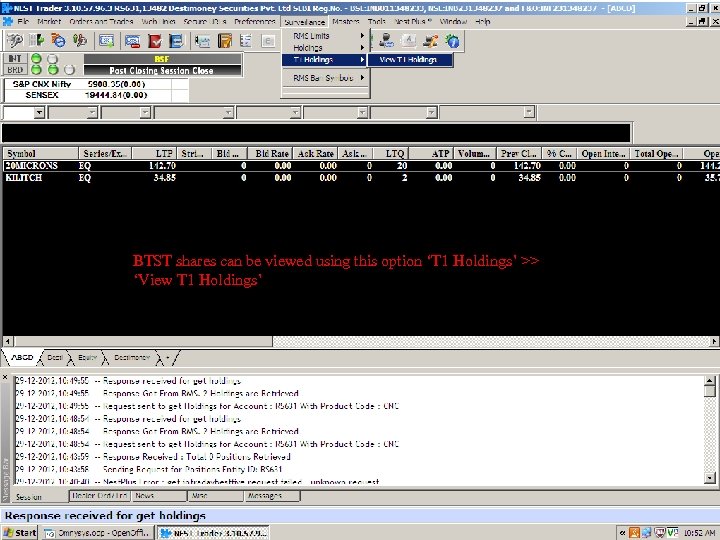
Task: Open the Dealer Ord/Trd message tab
Action: pyautogui.click(x=100, y=496)
